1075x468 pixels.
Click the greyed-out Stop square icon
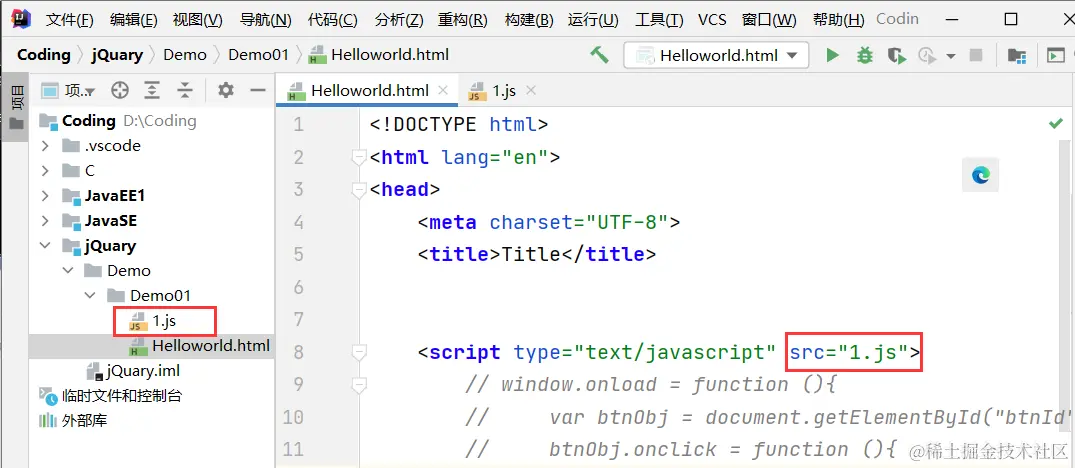(975, 56)
